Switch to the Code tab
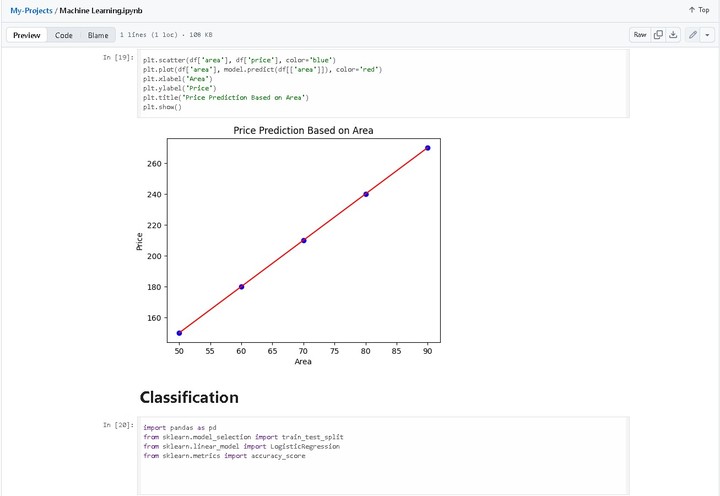 (63, 35)
